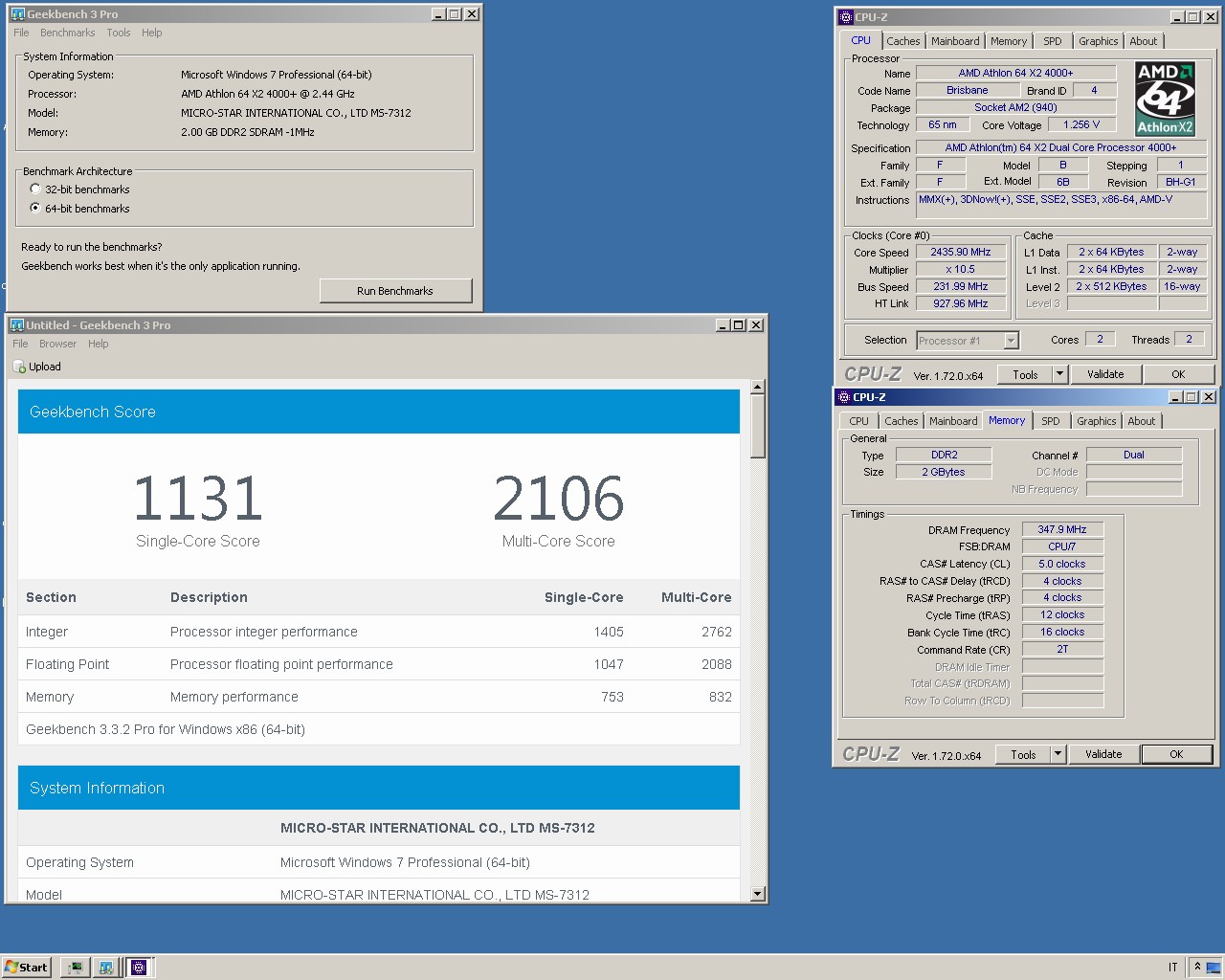Screen dimensions: 1225x980
Task: Switch to Caches tab in lower CPU-Z window
Action: pyautogui.click(x=901, y=421)
